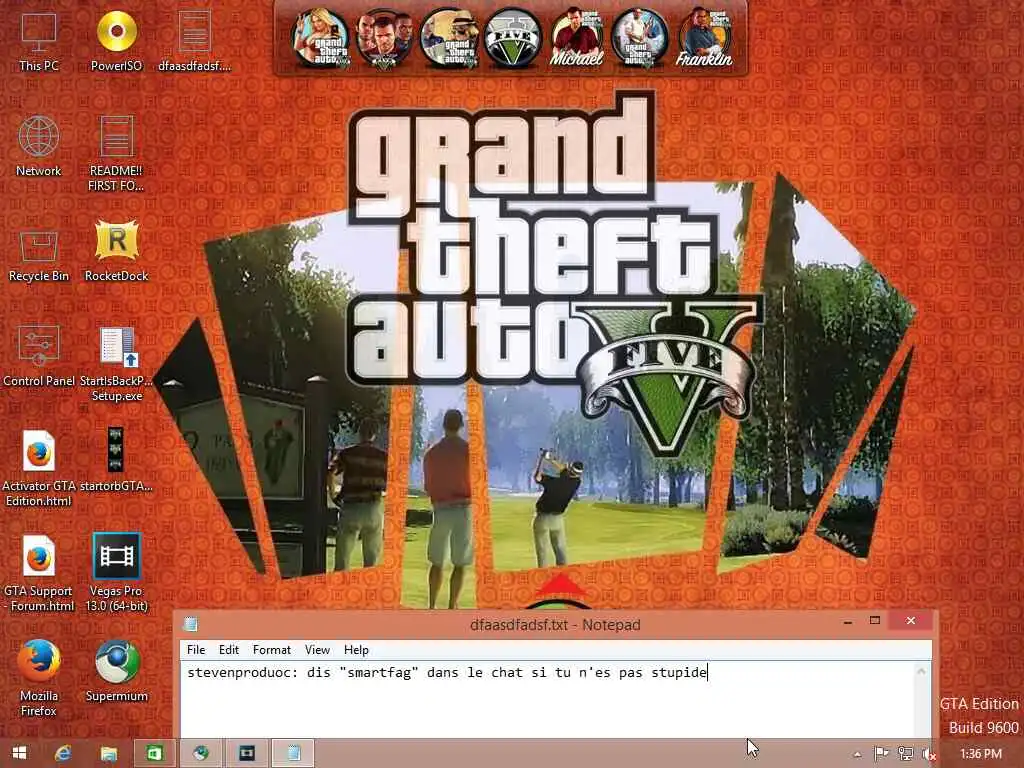Open the Windows Start button
This screenshot has height=768, width=1024.
pos(20,753)
